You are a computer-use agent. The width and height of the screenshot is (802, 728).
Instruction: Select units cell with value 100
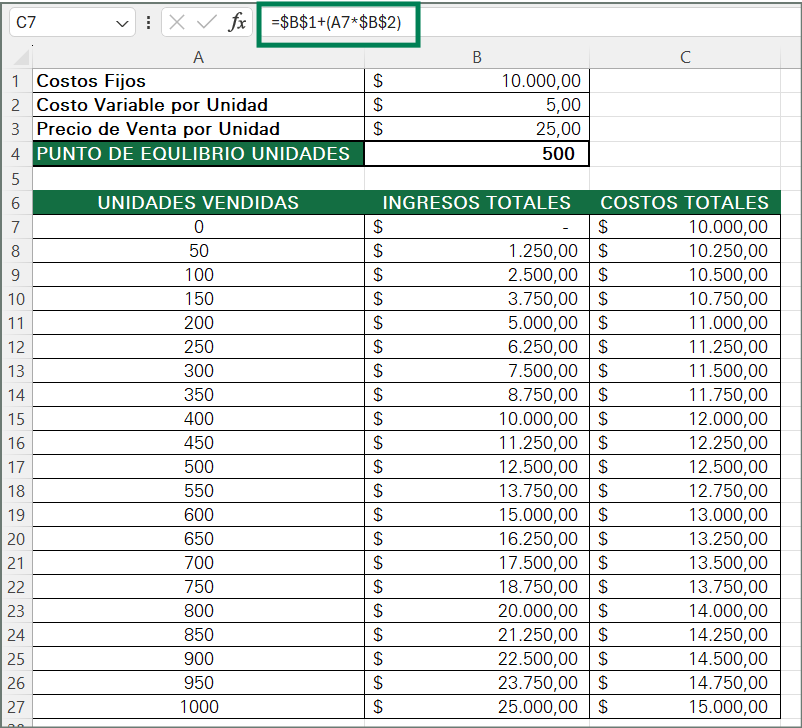tap(198, 275)
